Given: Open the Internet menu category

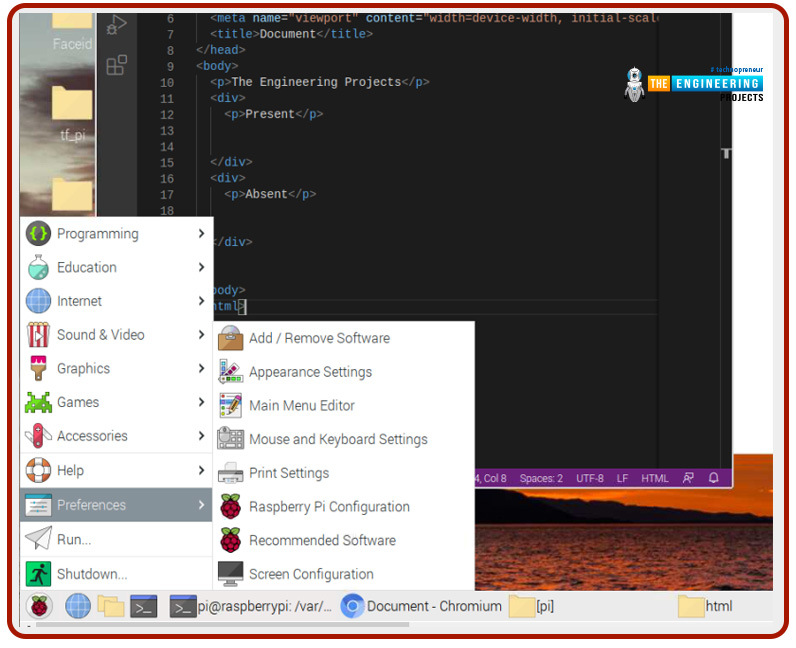Looking at the screenshot, I should (x=116, y=301).
